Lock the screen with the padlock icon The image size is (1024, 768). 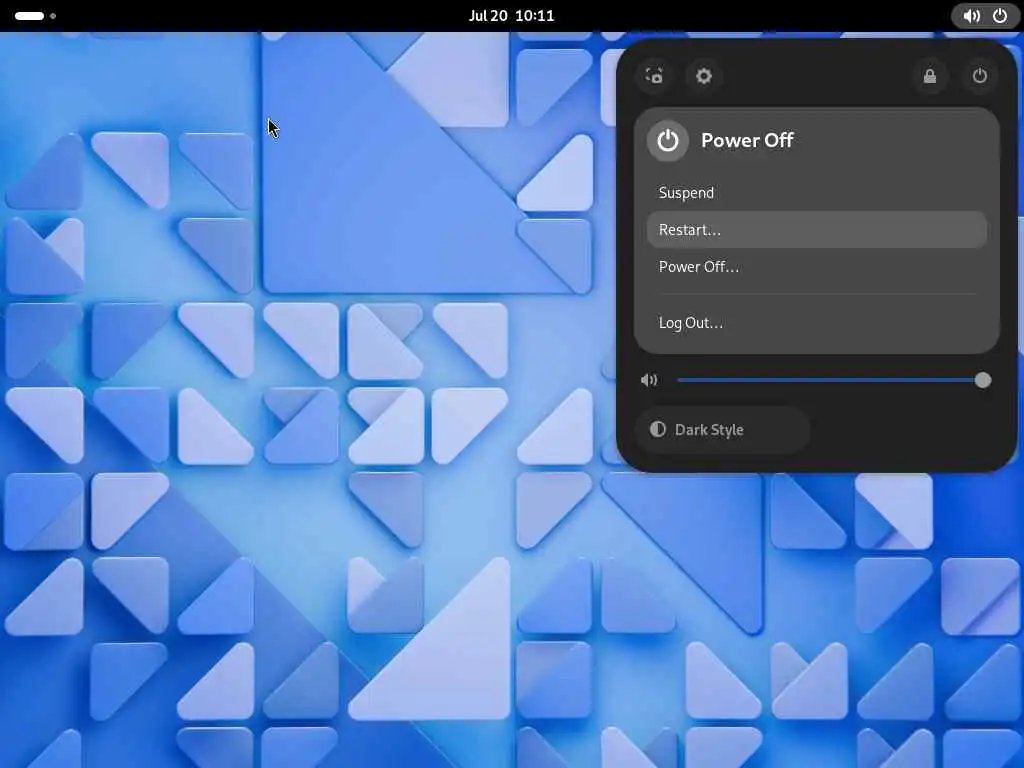(930, 76)
